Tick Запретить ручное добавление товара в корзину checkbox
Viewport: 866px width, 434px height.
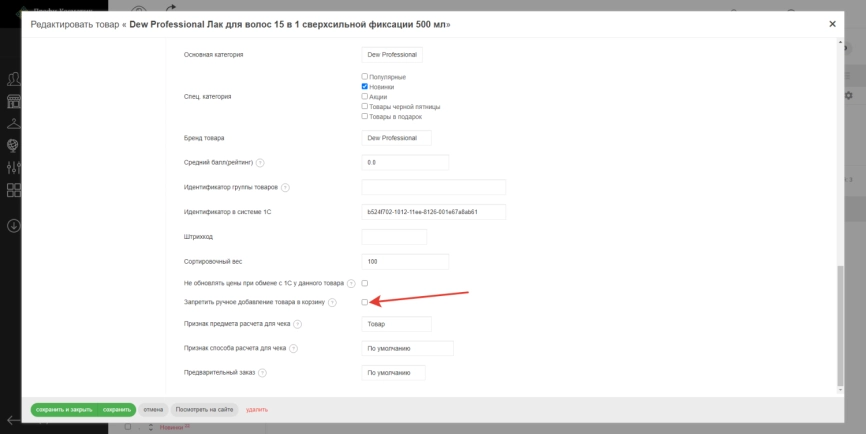click(365, 302)
